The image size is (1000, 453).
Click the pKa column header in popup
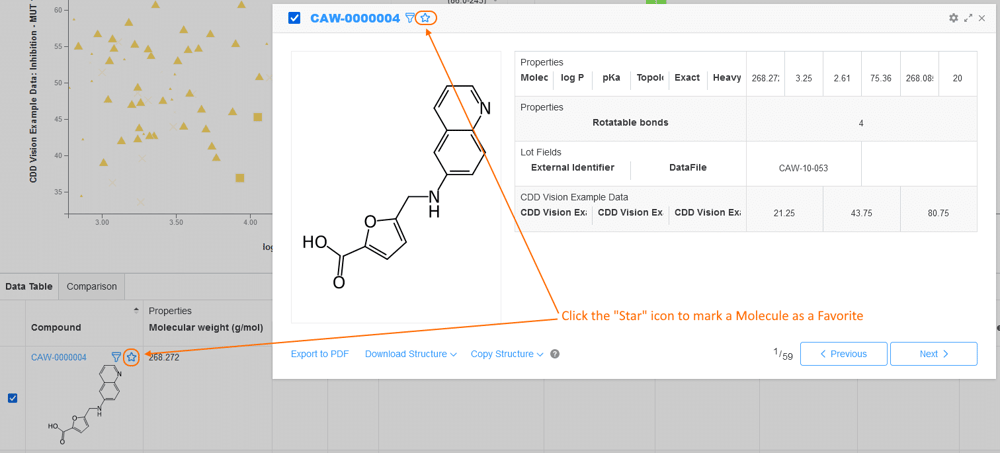pos(611,78)
